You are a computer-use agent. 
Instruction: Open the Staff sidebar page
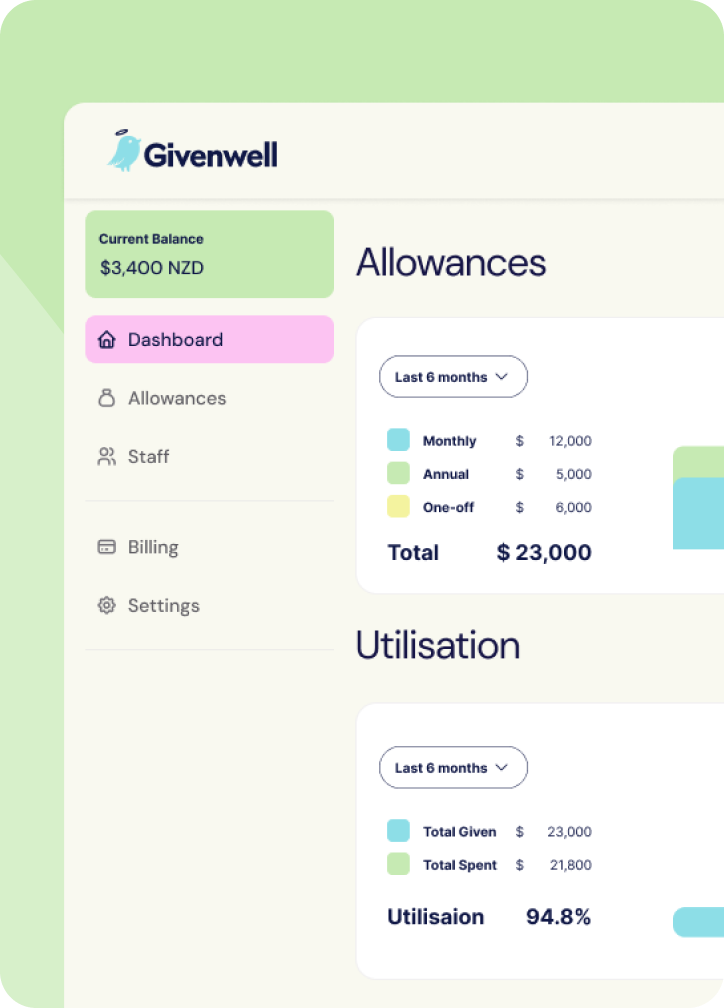148,457
